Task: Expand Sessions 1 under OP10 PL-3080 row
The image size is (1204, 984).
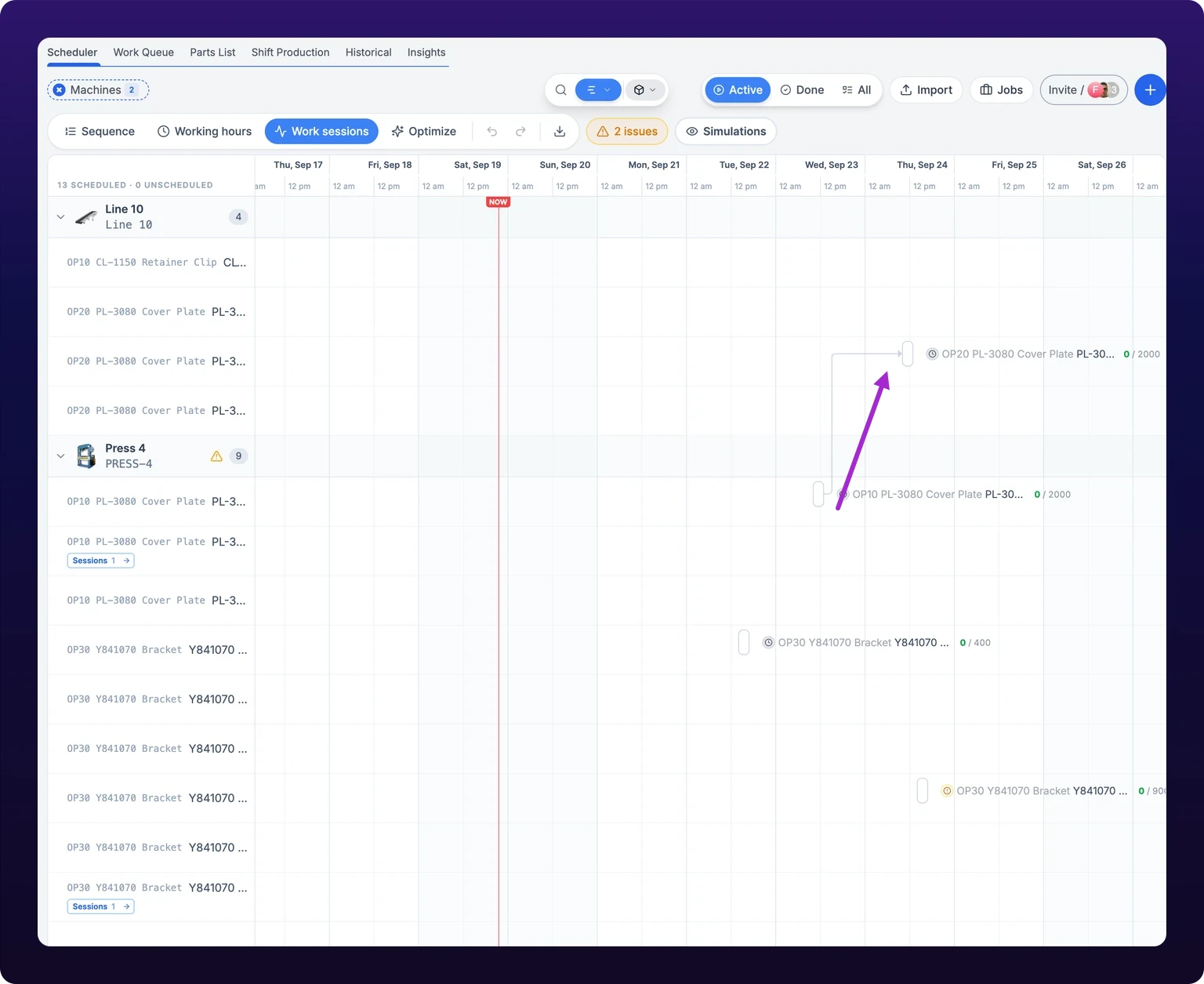Action: coord(100,561)
